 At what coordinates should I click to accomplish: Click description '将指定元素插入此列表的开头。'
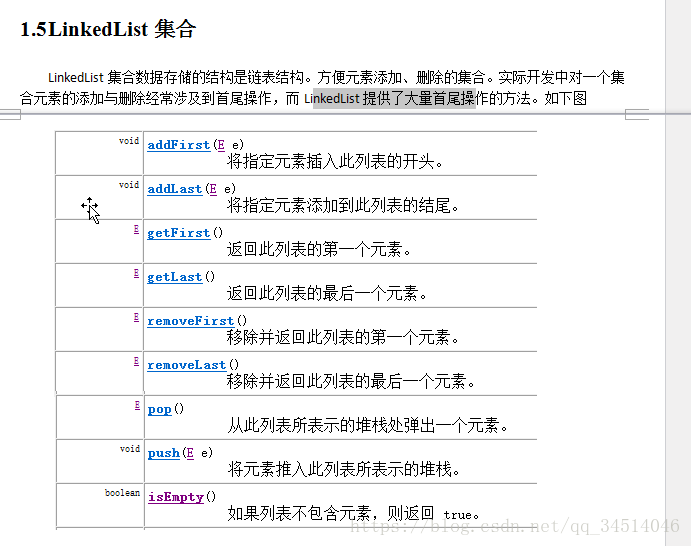(x=335, y=162)
